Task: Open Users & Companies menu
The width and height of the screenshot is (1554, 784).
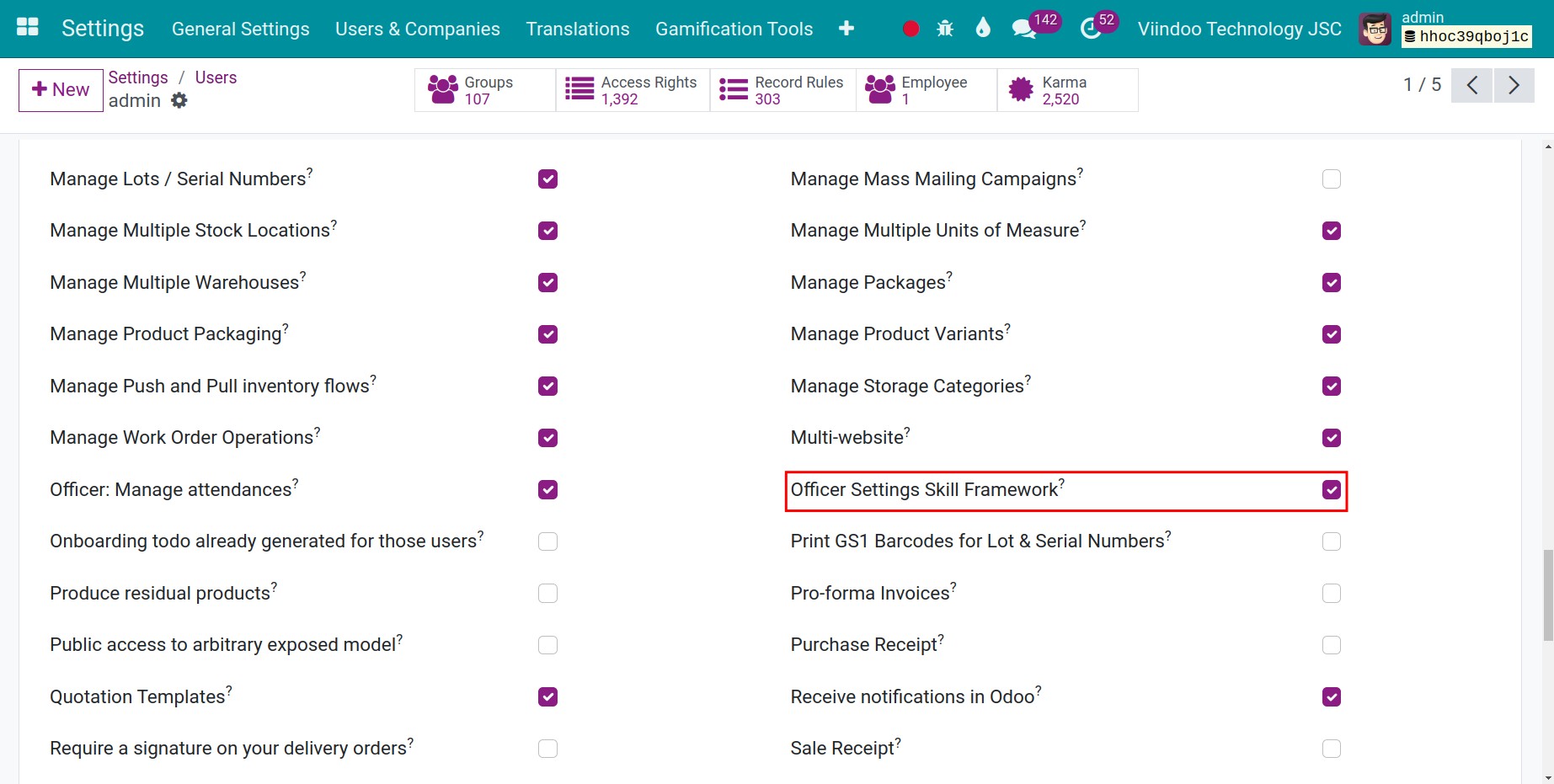Action: (418, 29)
